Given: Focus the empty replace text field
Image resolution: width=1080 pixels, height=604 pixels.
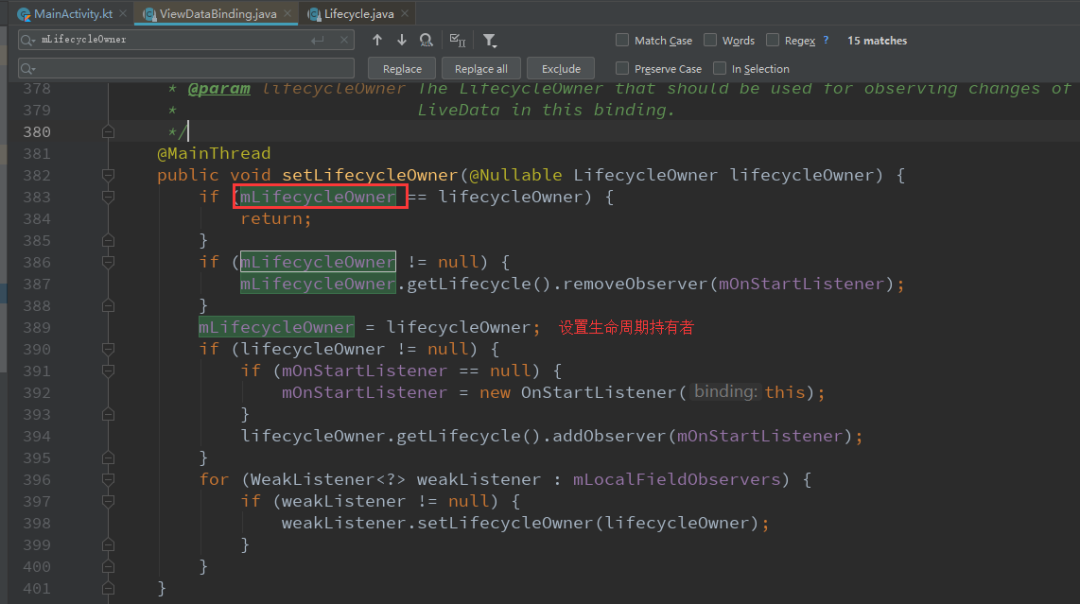Looking at the screenshot, I should 186,68.
